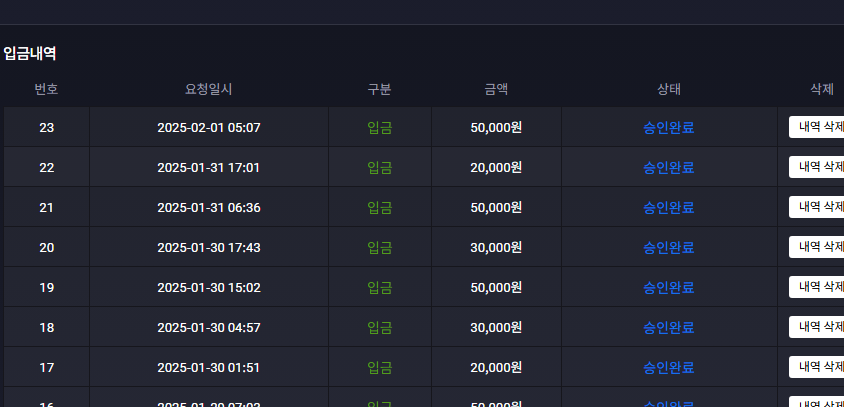Click the 2025-01-30 04:57 date cell

[209, 327]
